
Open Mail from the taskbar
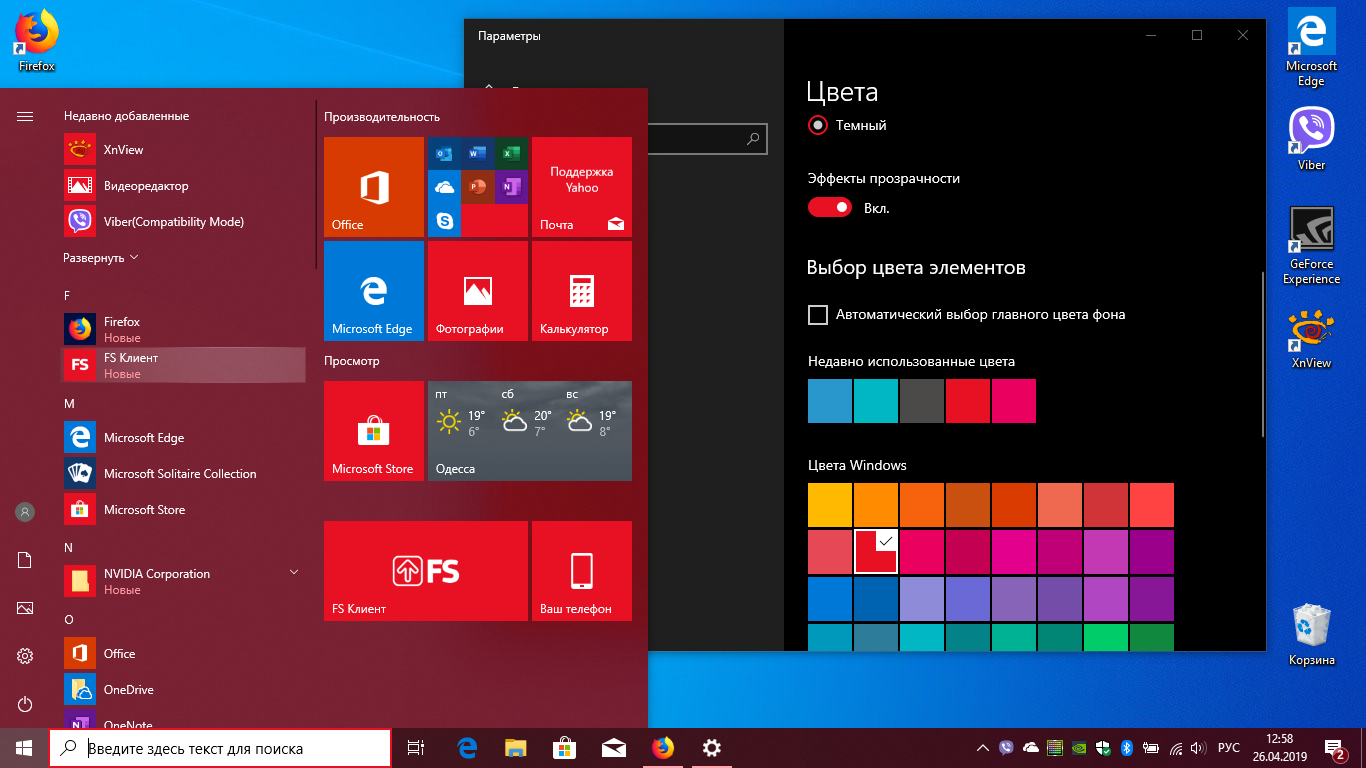click(613, 748)
